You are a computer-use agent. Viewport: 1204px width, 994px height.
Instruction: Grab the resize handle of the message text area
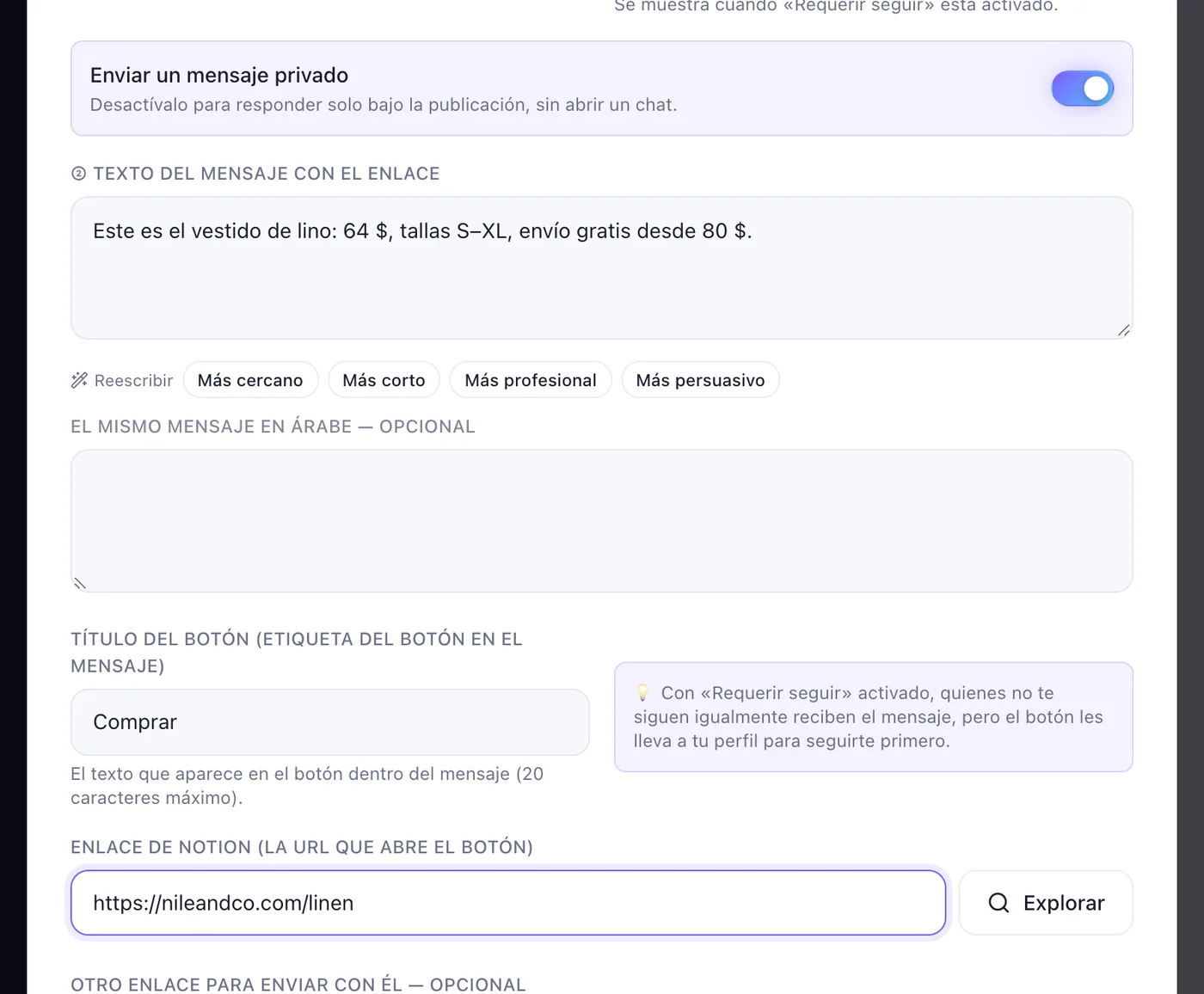point(1123,330)
